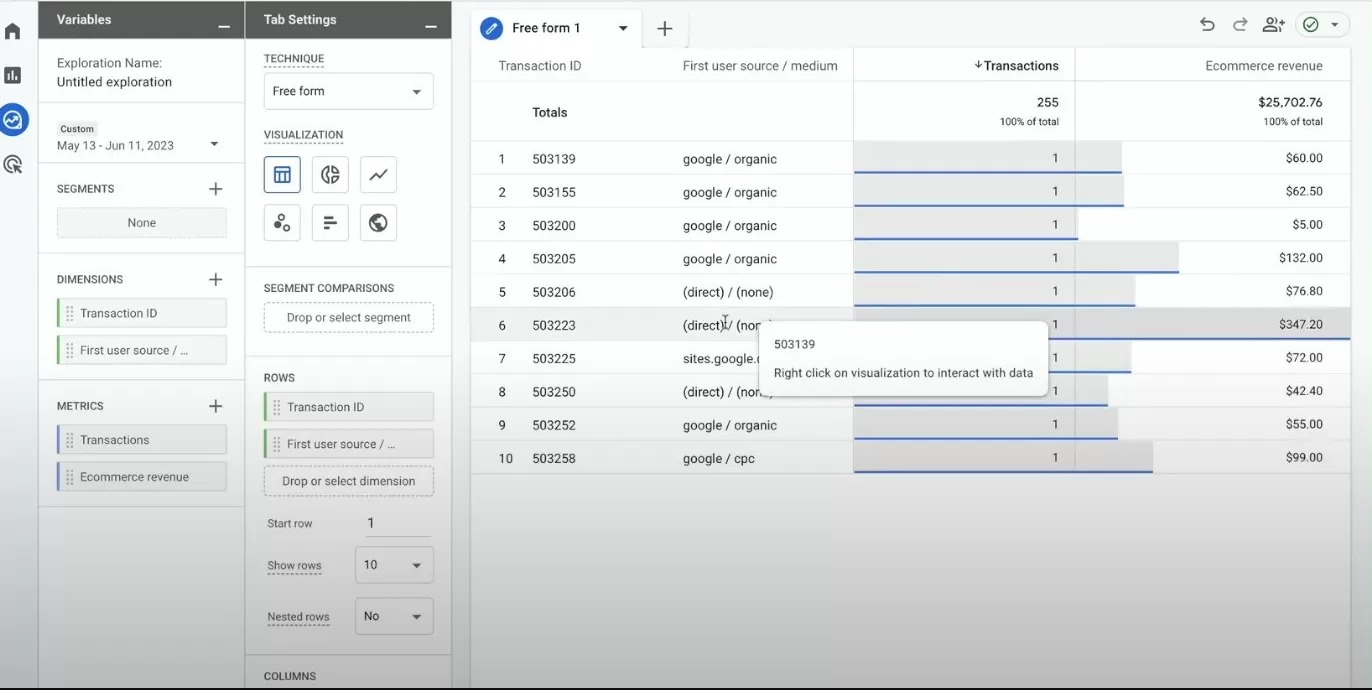Viewport: 1372px width, 690px height.
Task: Add a new exploration tab
Action: (665, 28)
